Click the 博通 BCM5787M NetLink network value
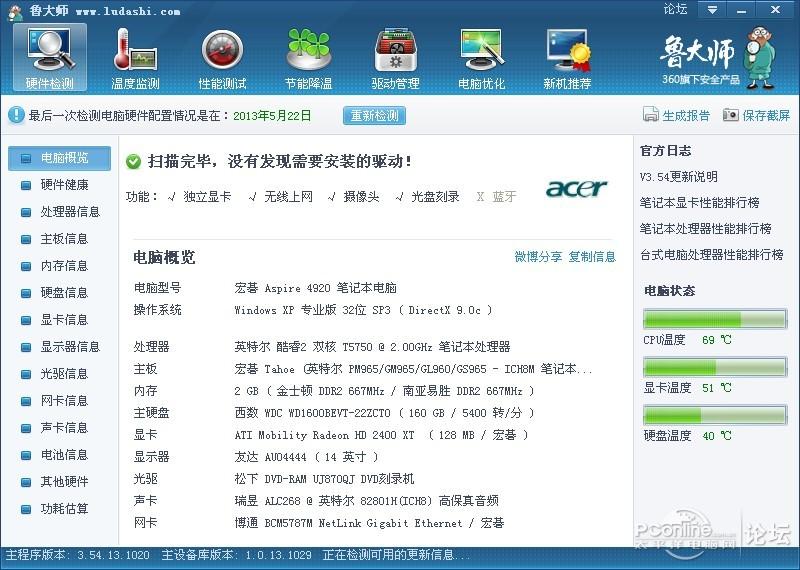This screenshot has width=800, height=570. [x=369, y=523]
